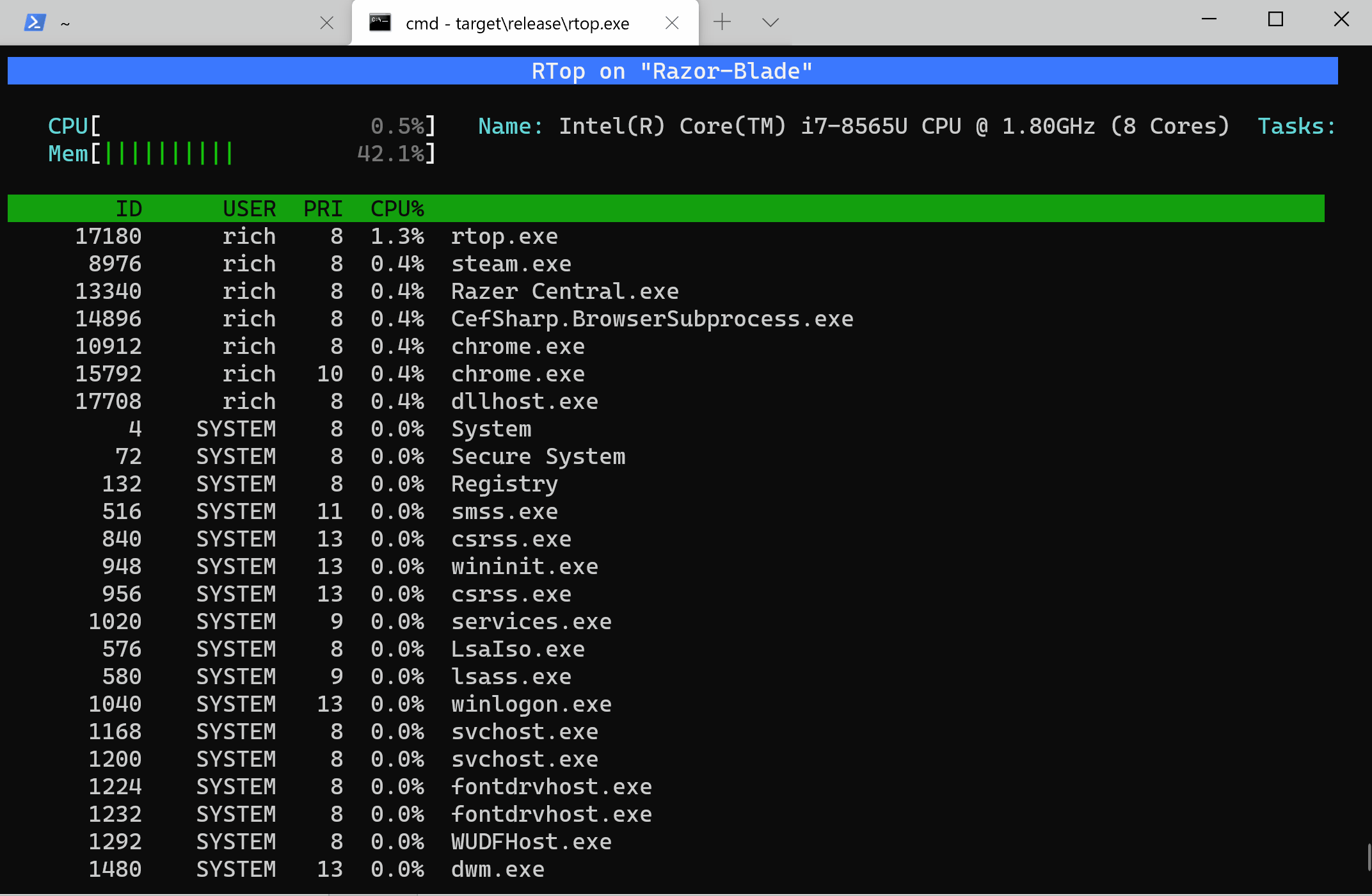The width and height of the screenshot is (1372, 896).
Task: Close the cmd rtop.exe tab
Action: point(672,23)
